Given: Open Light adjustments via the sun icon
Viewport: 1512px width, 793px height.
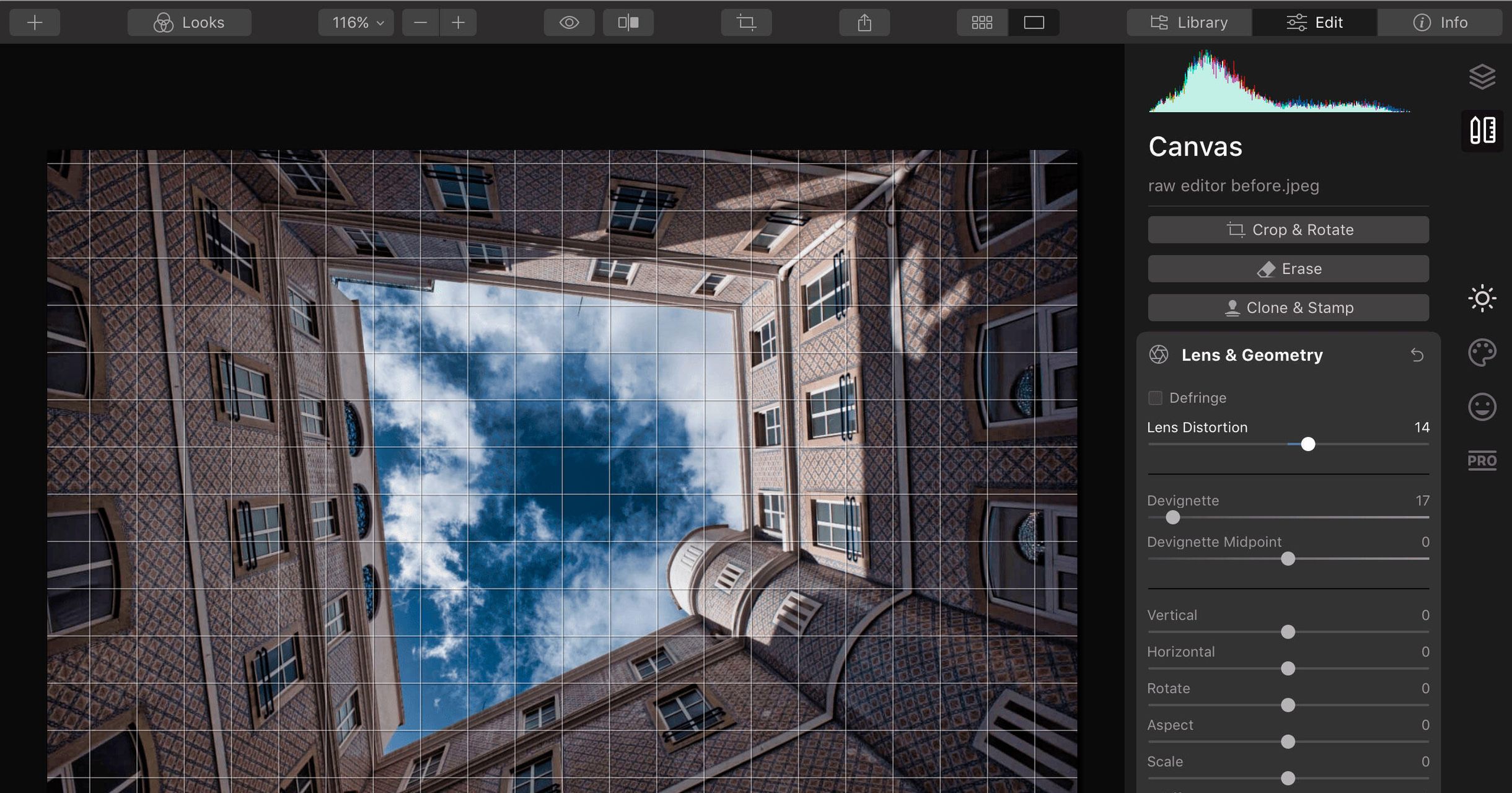Looking at the screenshot, I should click(1482, 299).
